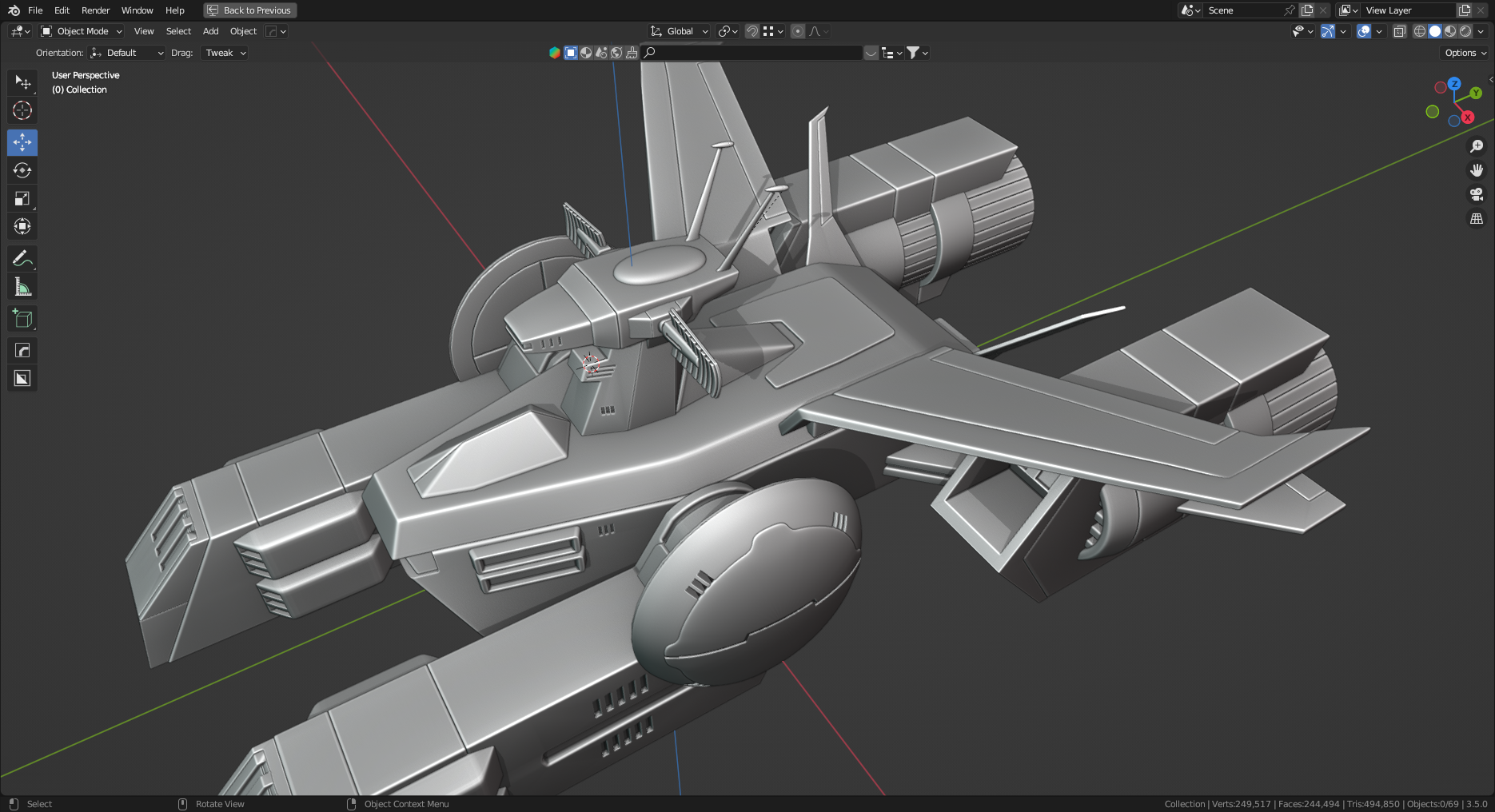Open the viewport shading options dropdown
The width and height of the screenshot is (1495, 812).
point(1481,31)
